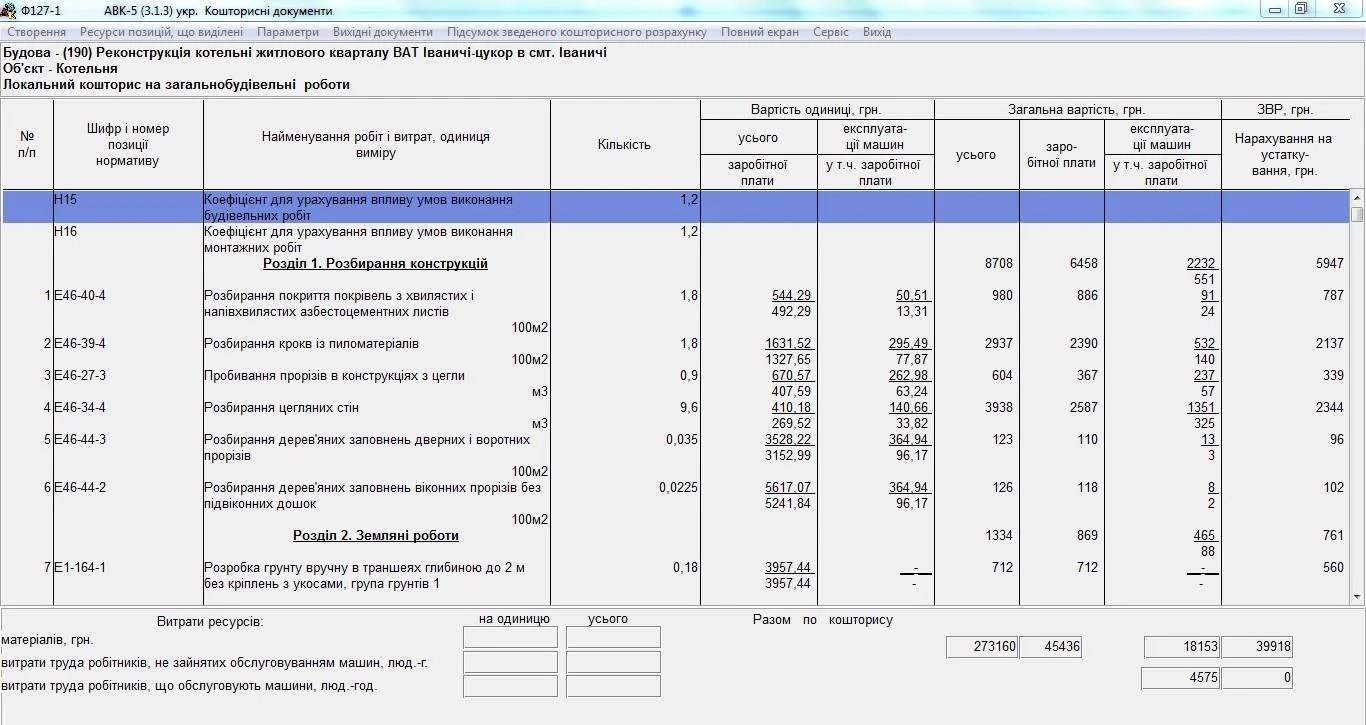Click the ЗВР, грн. column header
The width and height of the screenshot is (1366, 725).
tap(1285, 110)
